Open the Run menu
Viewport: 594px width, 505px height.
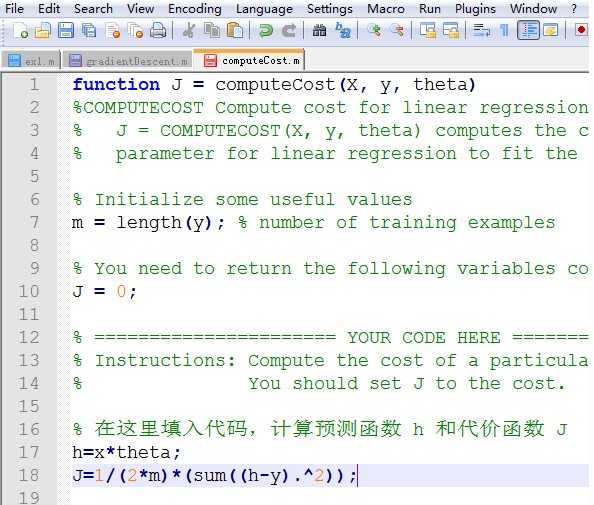click(x=430, y=8)
